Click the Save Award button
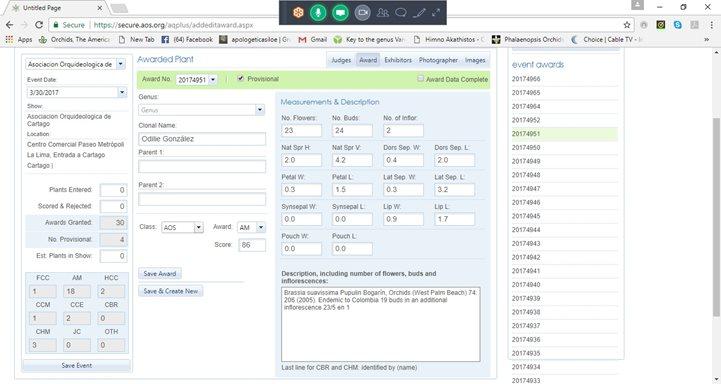Image resolution: width=721 pixels, height=384 pixels. click(160, 274)
